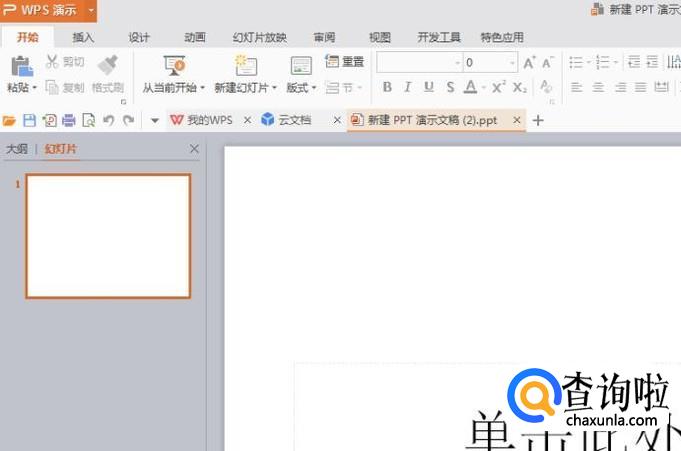Click distributed alignment icon
The image size is (681, 451).
[661, 87]
